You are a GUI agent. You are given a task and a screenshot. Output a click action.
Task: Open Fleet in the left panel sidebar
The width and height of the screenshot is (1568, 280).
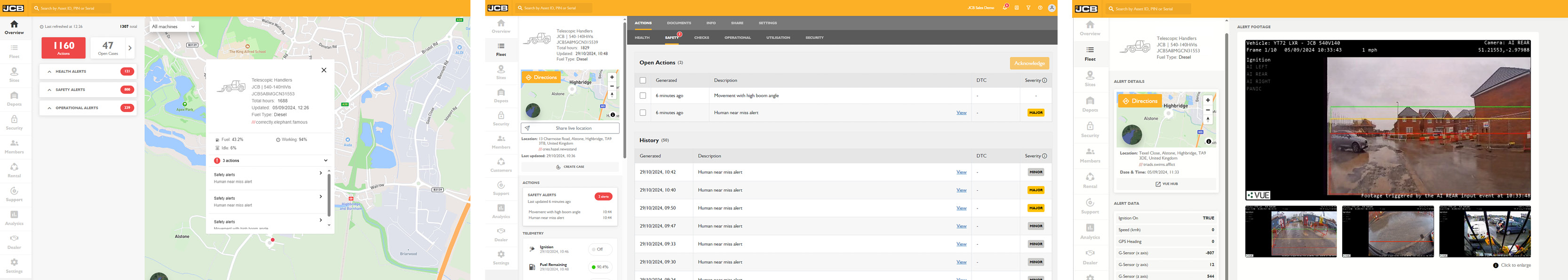[14, 52]
